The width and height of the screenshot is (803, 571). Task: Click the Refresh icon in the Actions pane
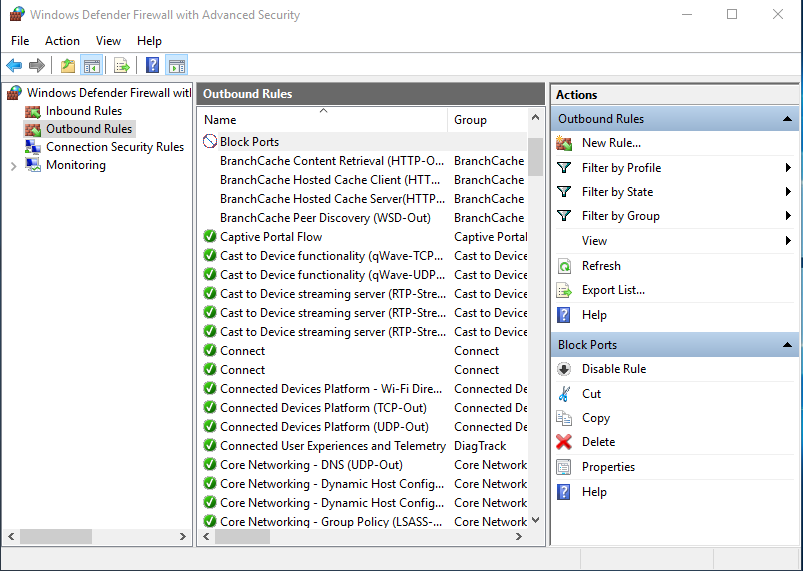(x=564, y=266)
